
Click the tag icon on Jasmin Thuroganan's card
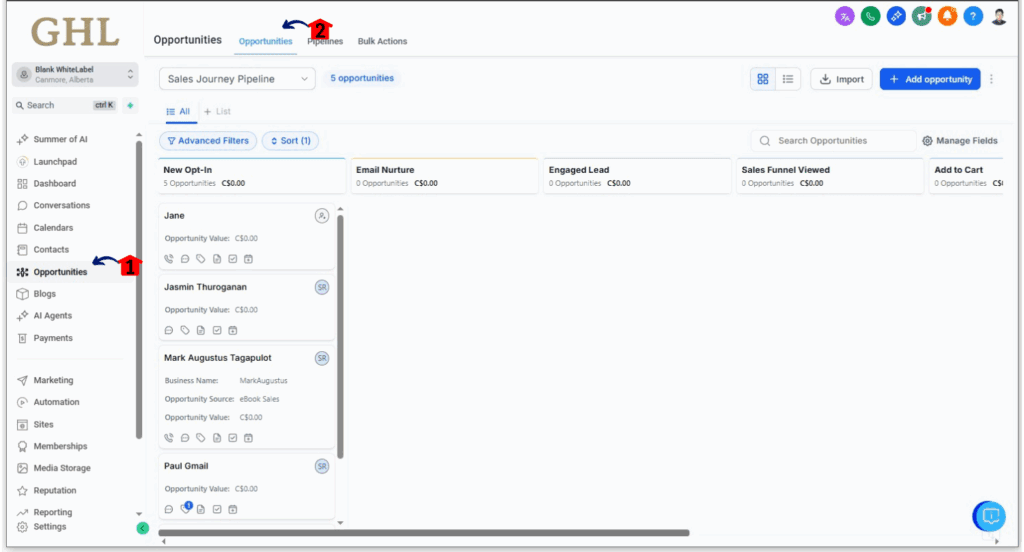[185, 331]
